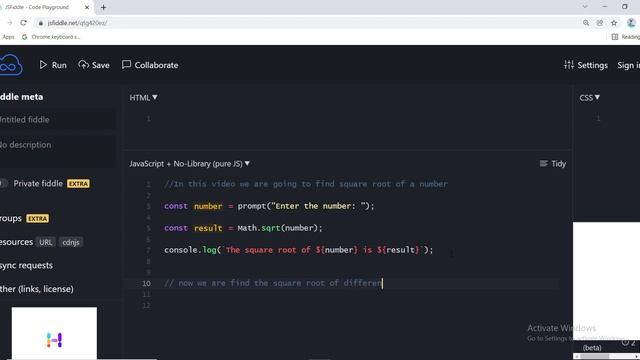Open the CSS panel options dropdown
Image resolution: width=640 pixels, height=360 pixels.
pos(589,98)
